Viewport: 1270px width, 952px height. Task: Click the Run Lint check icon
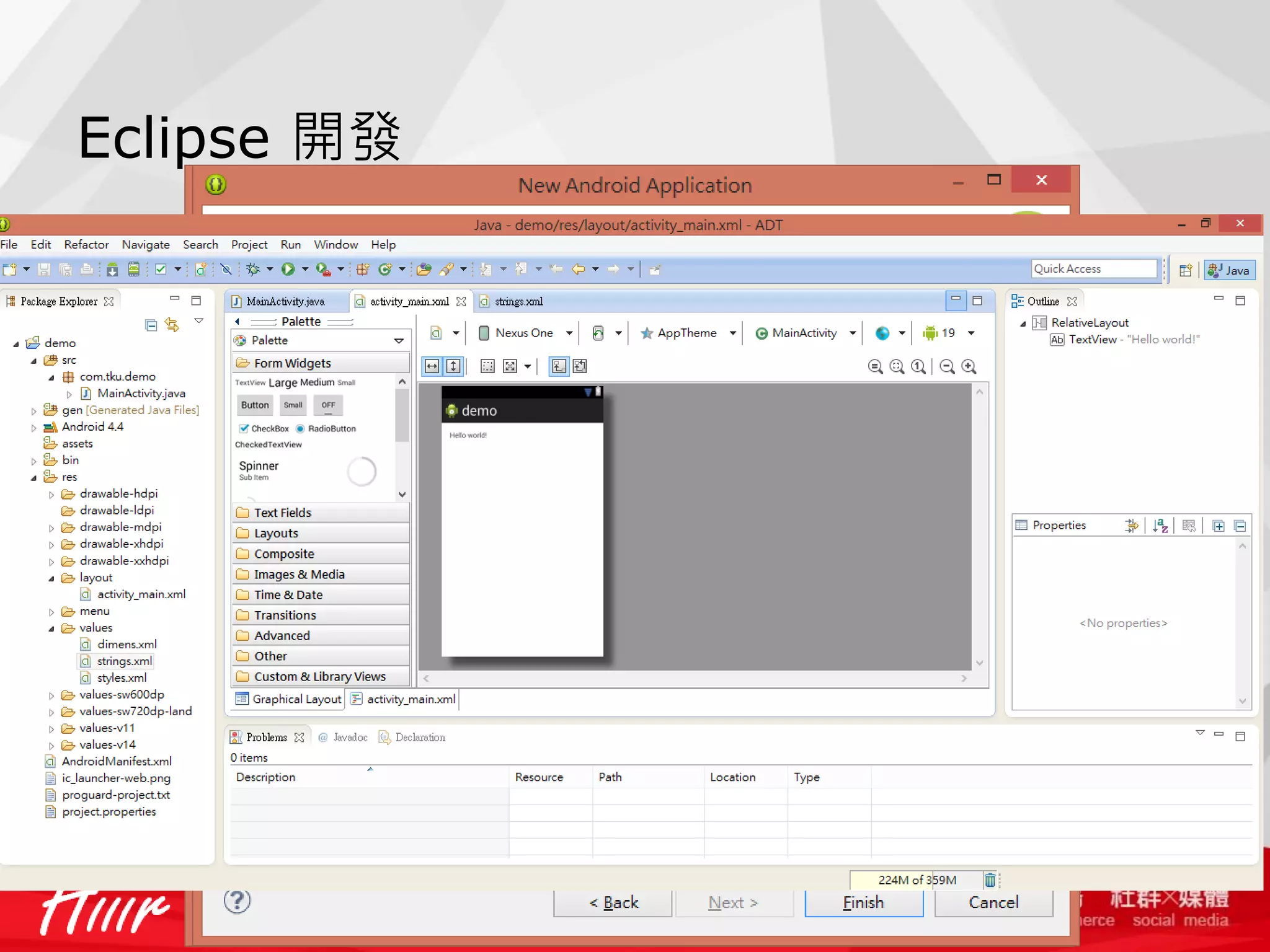pyautogui.click(x=161, y=269)
